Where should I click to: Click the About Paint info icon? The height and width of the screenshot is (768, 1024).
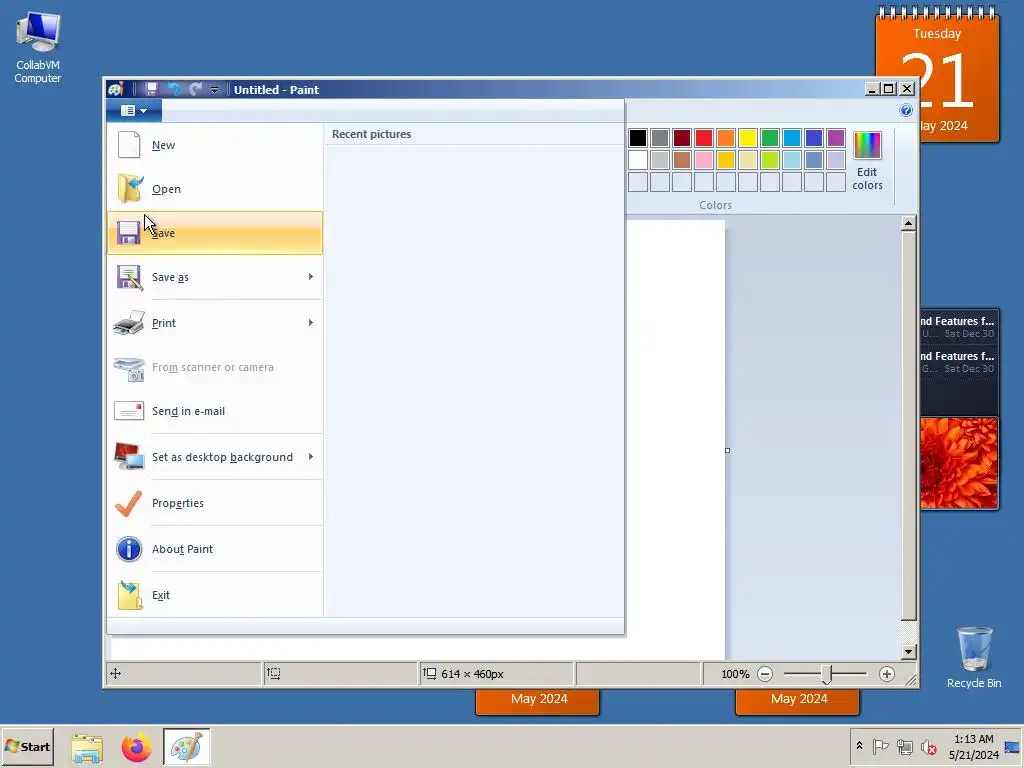129,549
